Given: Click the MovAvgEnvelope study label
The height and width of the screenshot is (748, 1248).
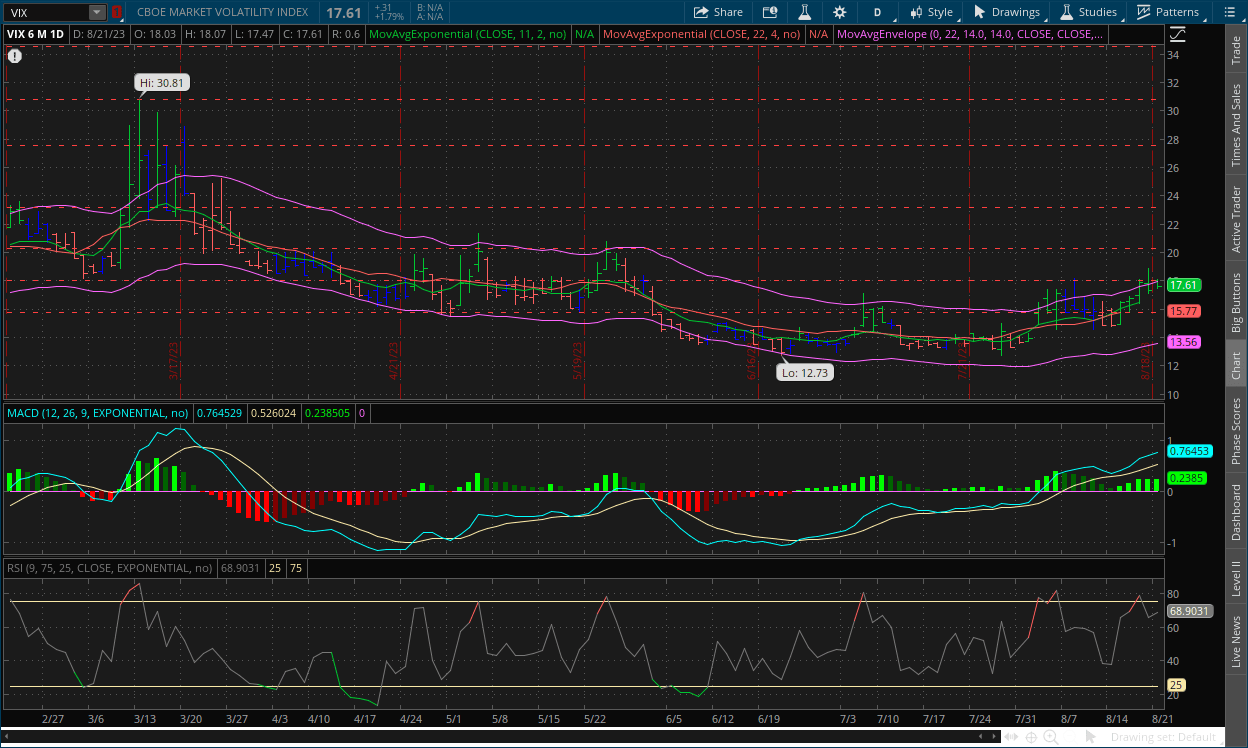Looking at the screenshot, I should click(x=970, y=34).
